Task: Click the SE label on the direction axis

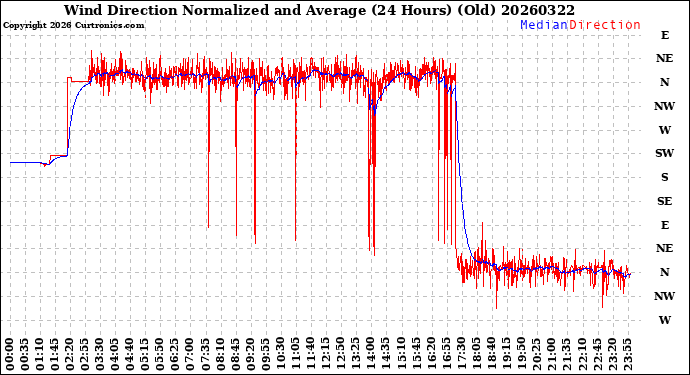Action: click(664, 201)
